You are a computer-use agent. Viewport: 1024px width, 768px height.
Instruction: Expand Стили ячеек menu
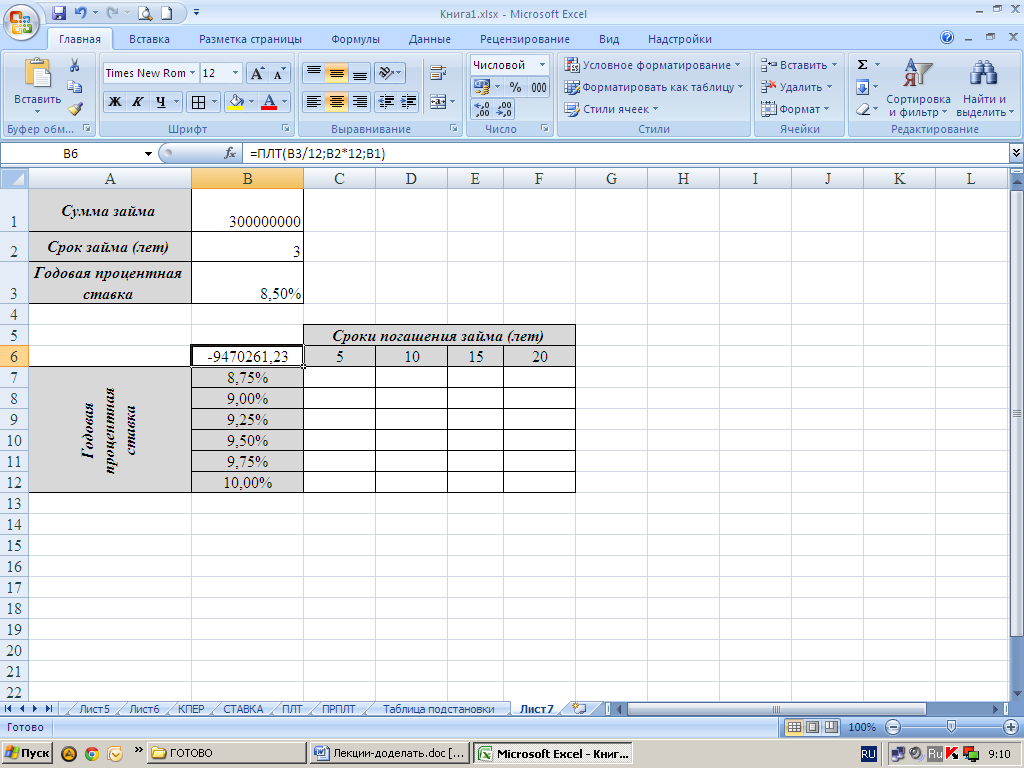pyautogui.click(x=612, y=109)
